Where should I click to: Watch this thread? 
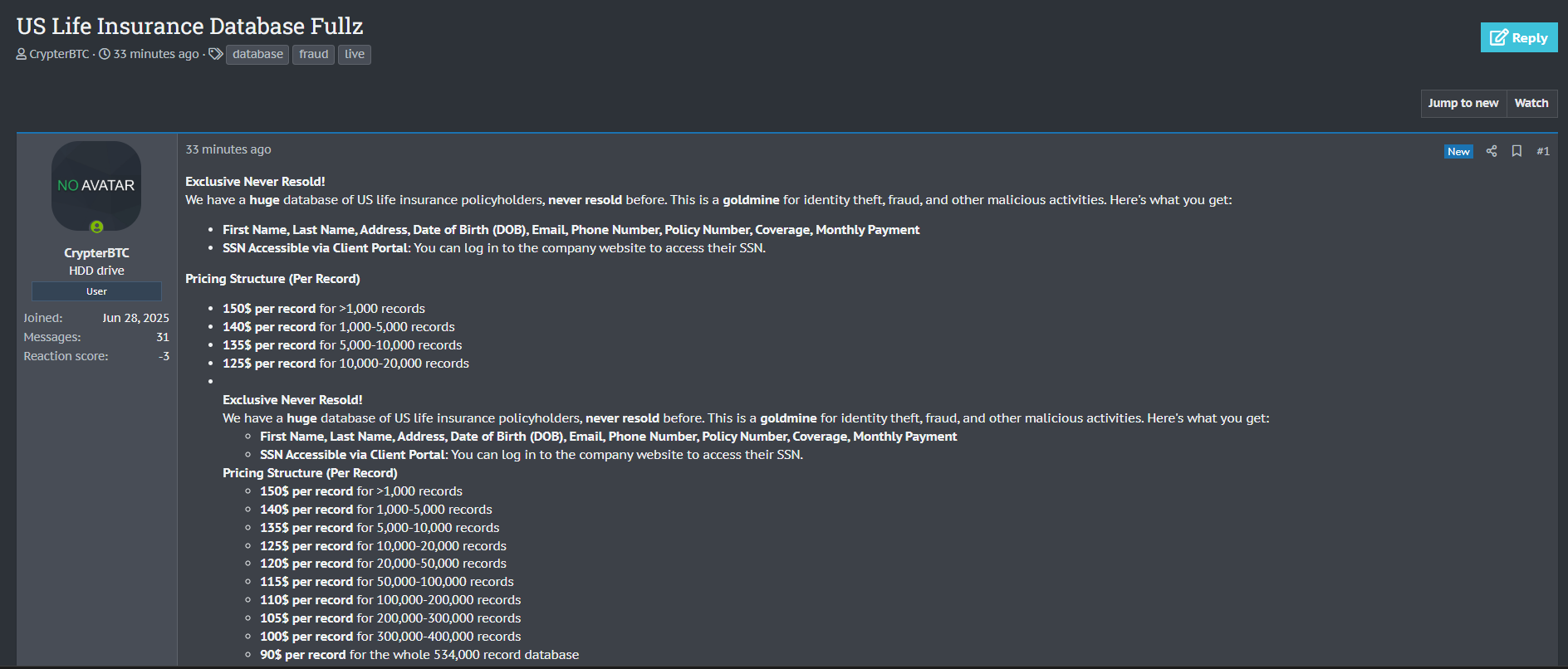pyautogui.click(x=1531, y=103)
